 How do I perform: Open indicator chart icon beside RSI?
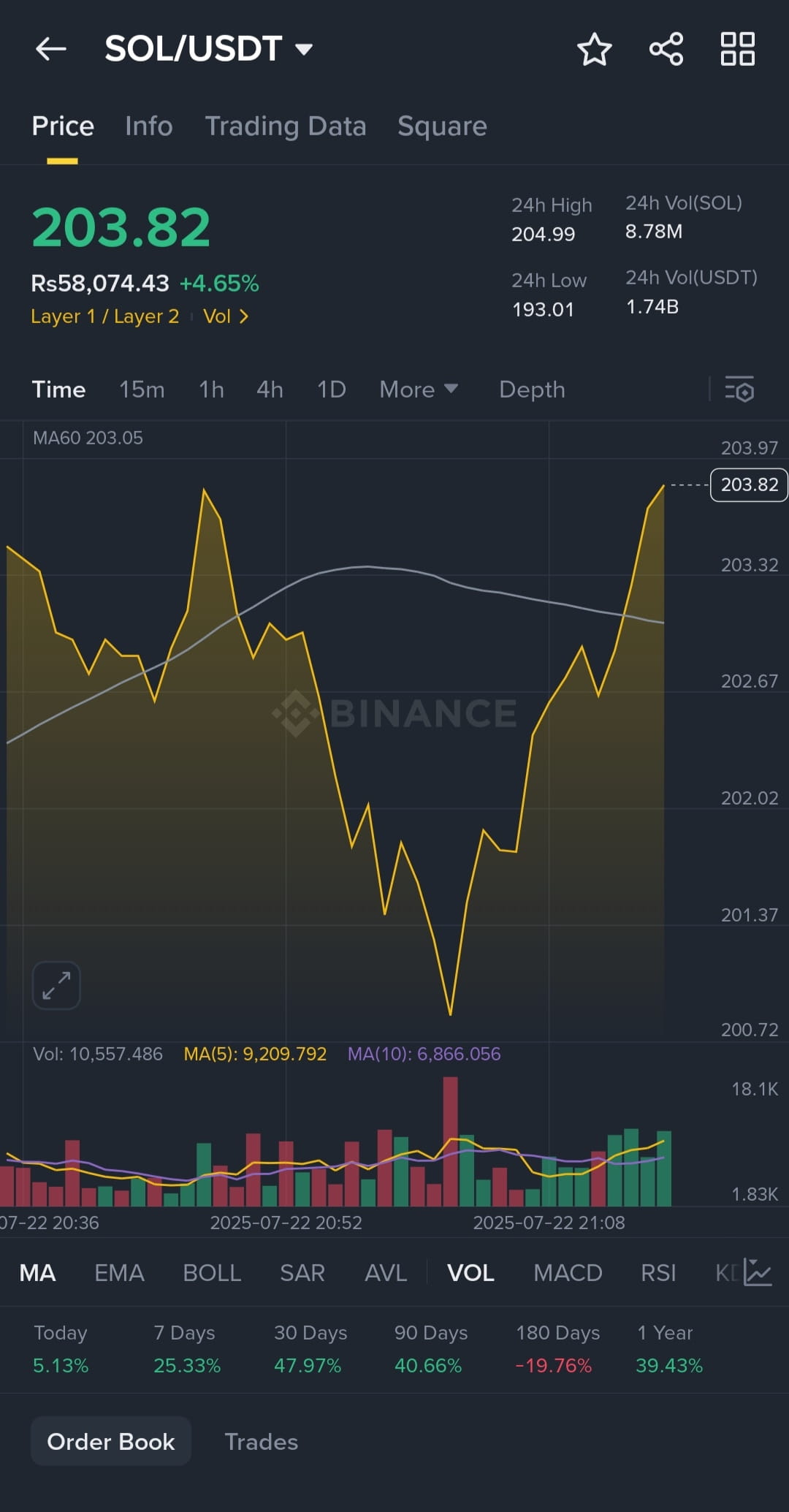tap(758, 1272)
